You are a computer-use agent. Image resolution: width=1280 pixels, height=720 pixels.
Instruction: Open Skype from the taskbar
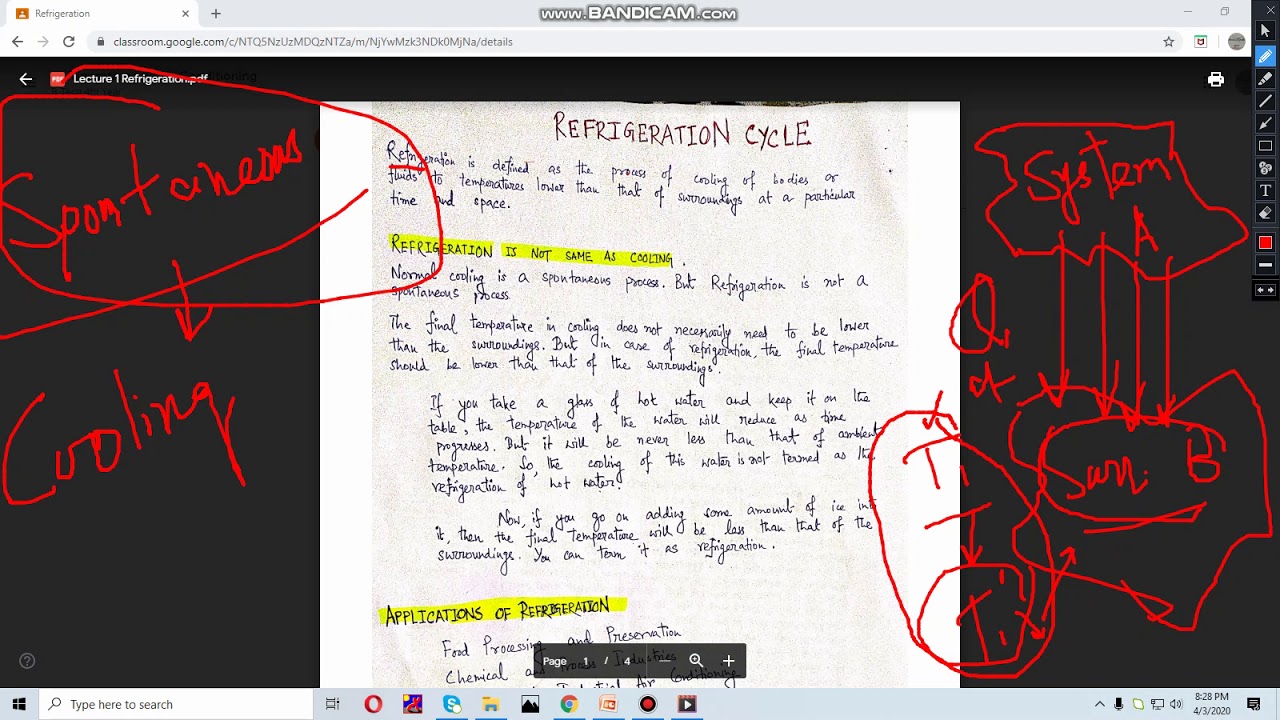pos(452,704)
